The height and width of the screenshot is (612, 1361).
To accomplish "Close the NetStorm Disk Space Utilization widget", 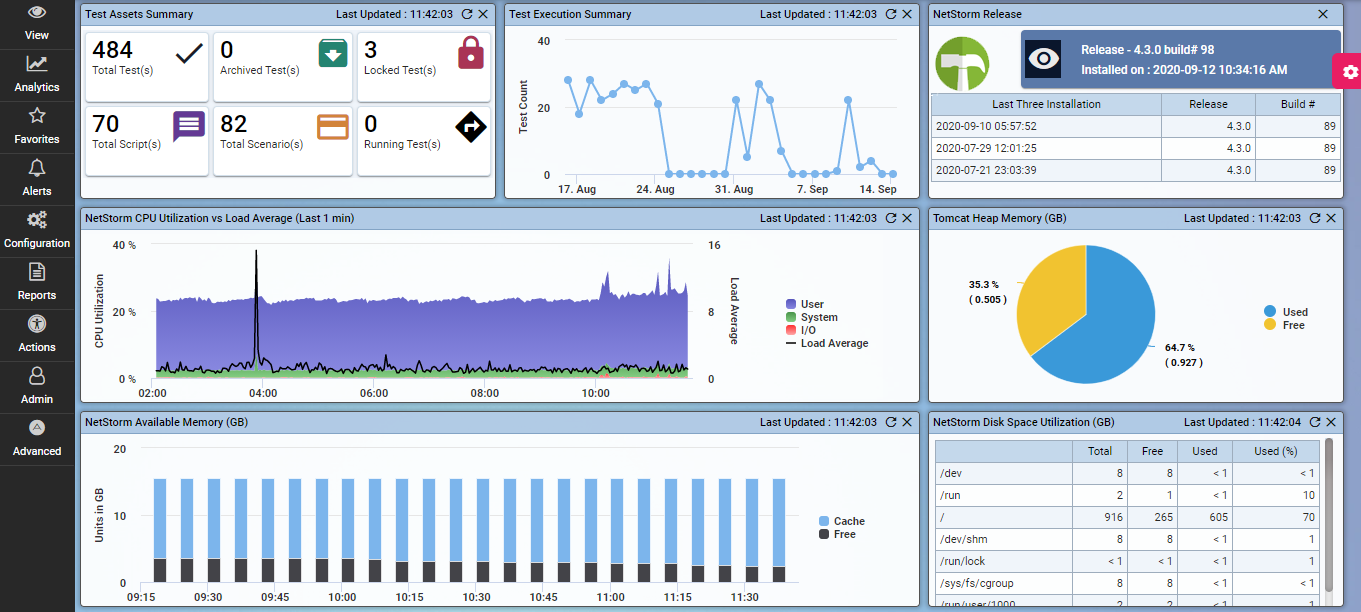I will click(x=1331, y=422).
